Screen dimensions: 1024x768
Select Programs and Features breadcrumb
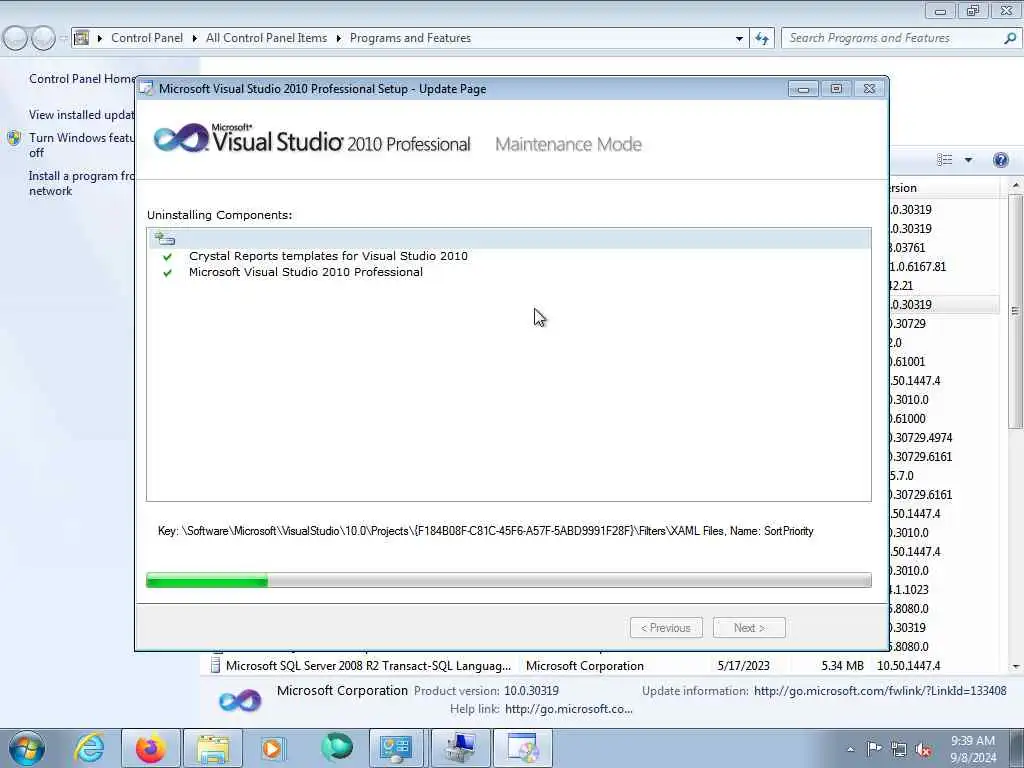(x=410, y=38)
